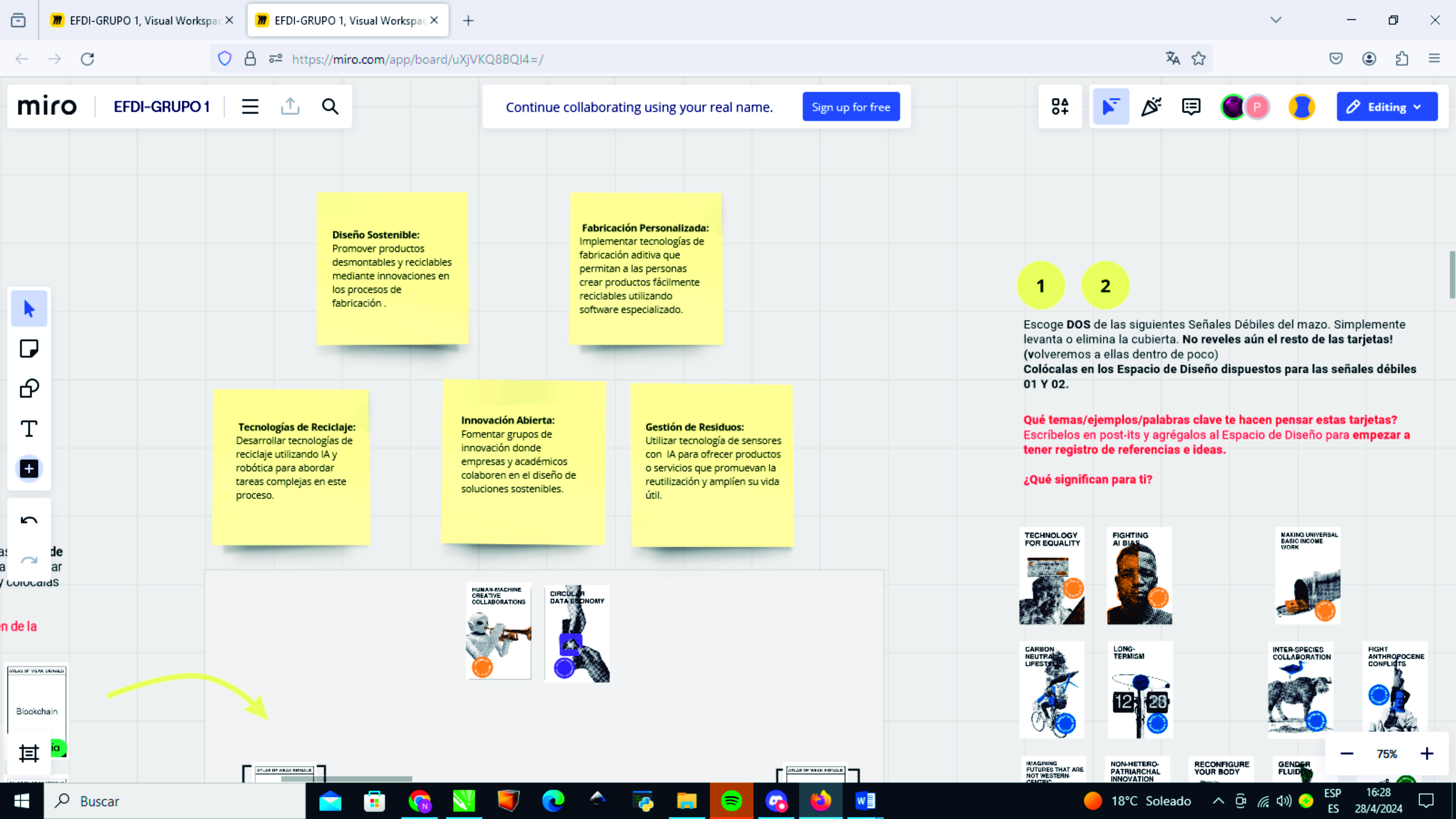
Task: Zoom out with the minus button
Action: point(1347,753)
